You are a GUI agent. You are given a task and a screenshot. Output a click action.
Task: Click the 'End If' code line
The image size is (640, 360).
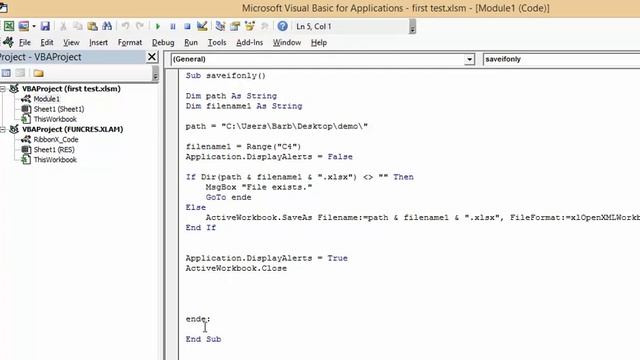(200, 228)
